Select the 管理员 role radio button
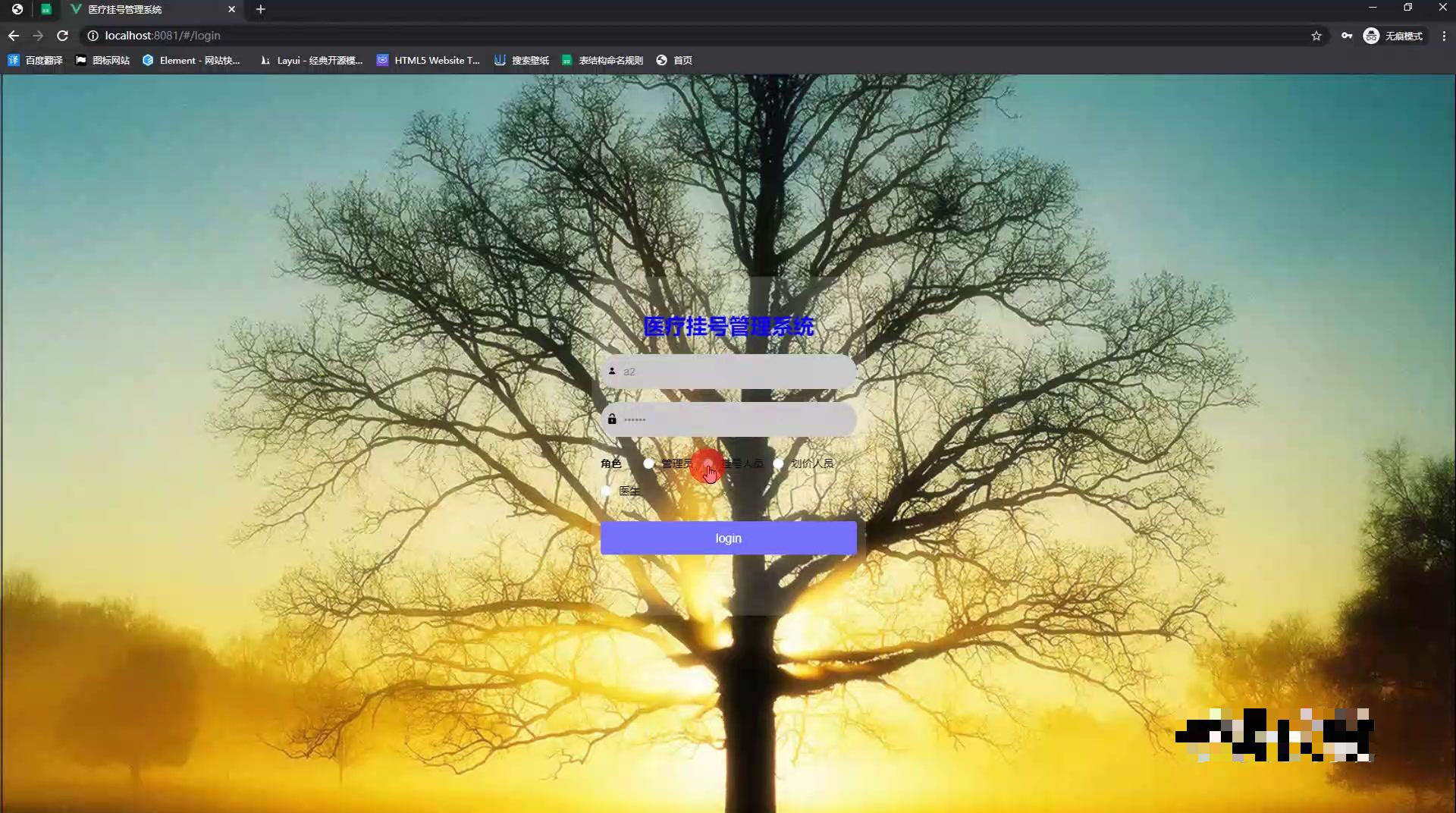 click(648, 463)
